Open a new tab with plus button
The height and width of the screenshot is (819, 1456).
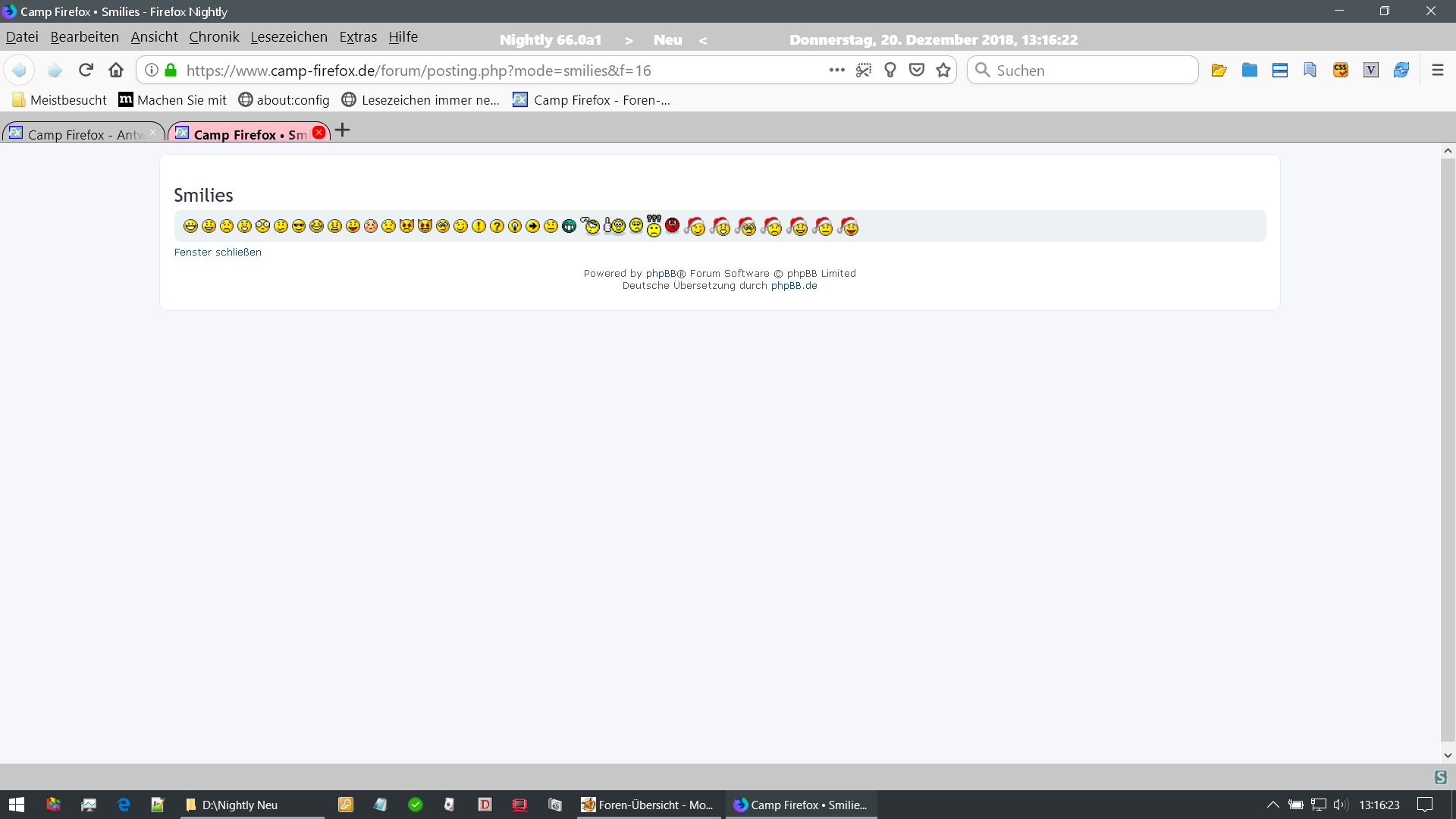[x=343, y=130]
